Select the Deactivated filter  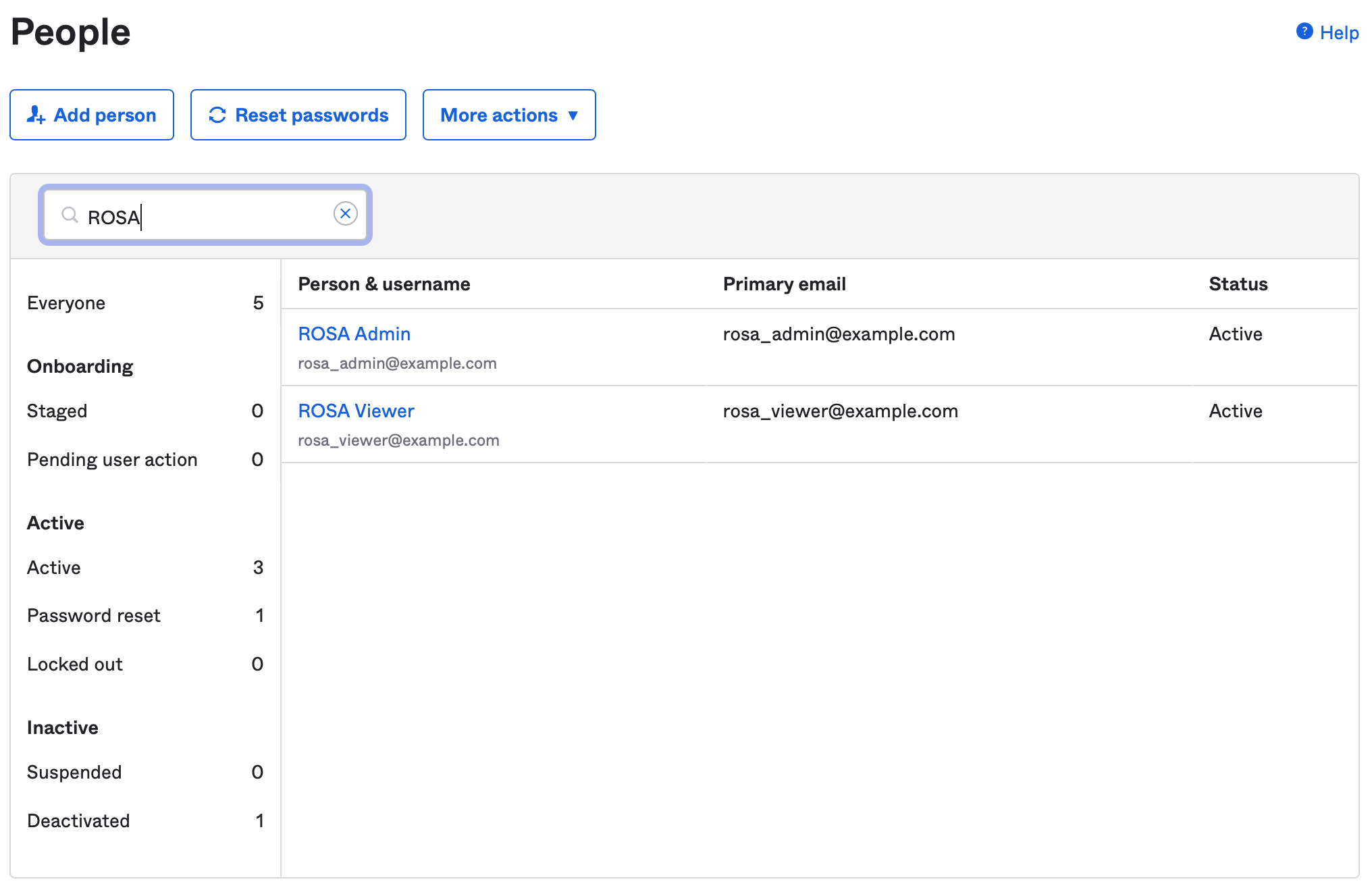coord(78,820)
